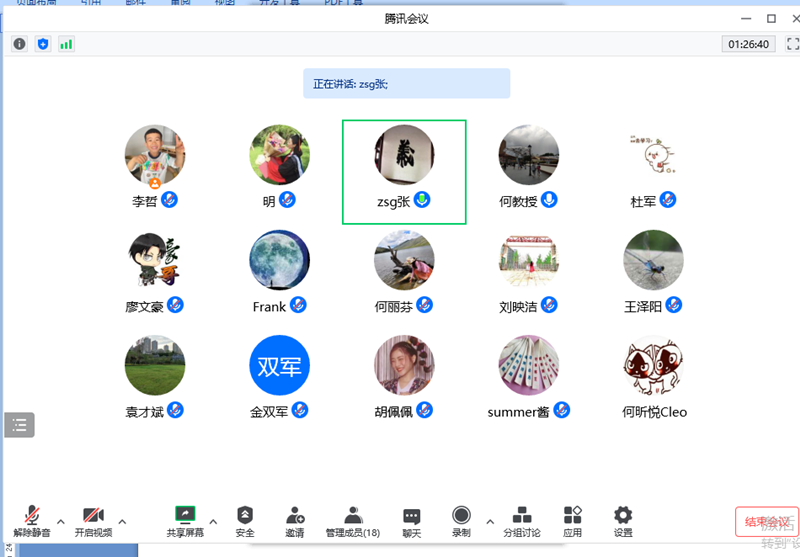Unmute with 解除静音 microphone button
Screen dimensions: 800x557
point(32,521)
